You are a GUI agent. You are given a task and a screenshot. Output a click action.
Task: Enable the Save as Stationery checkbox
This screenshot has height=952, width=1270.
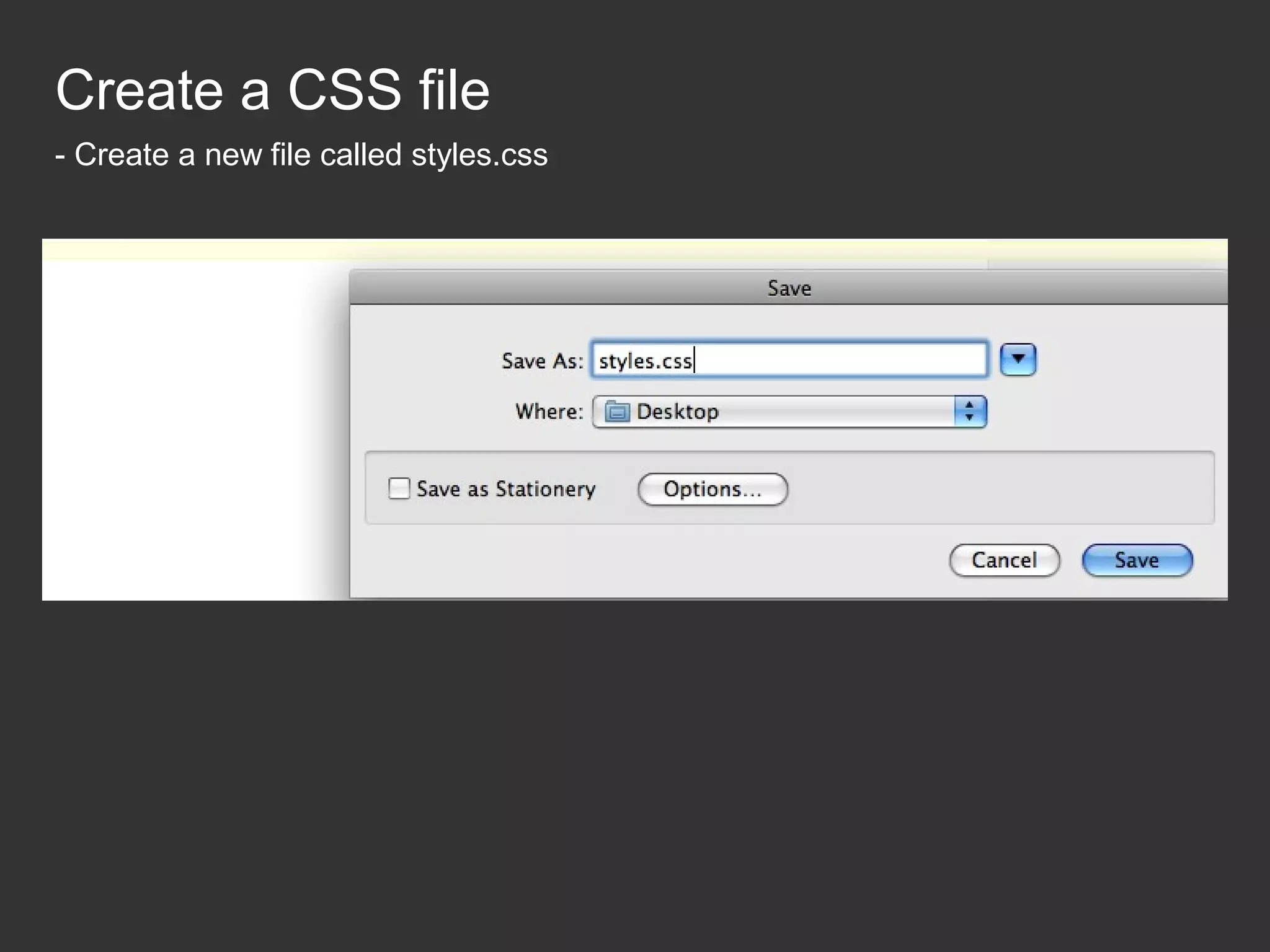[399, 488]
